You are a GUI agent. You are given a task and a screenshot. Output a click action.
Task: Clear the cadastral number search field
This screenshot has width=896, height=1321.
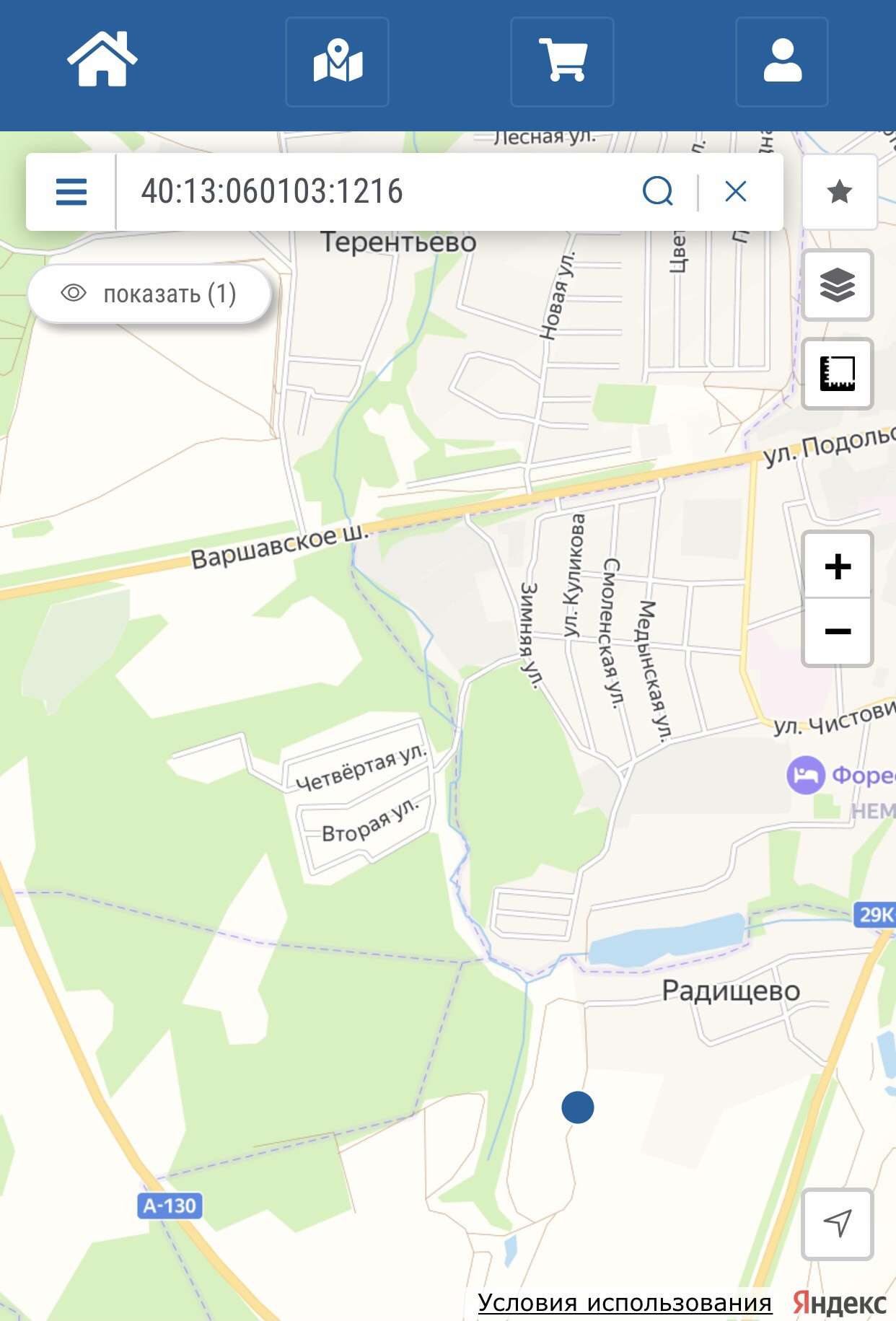pyautogui.click(x=736, y=192)
